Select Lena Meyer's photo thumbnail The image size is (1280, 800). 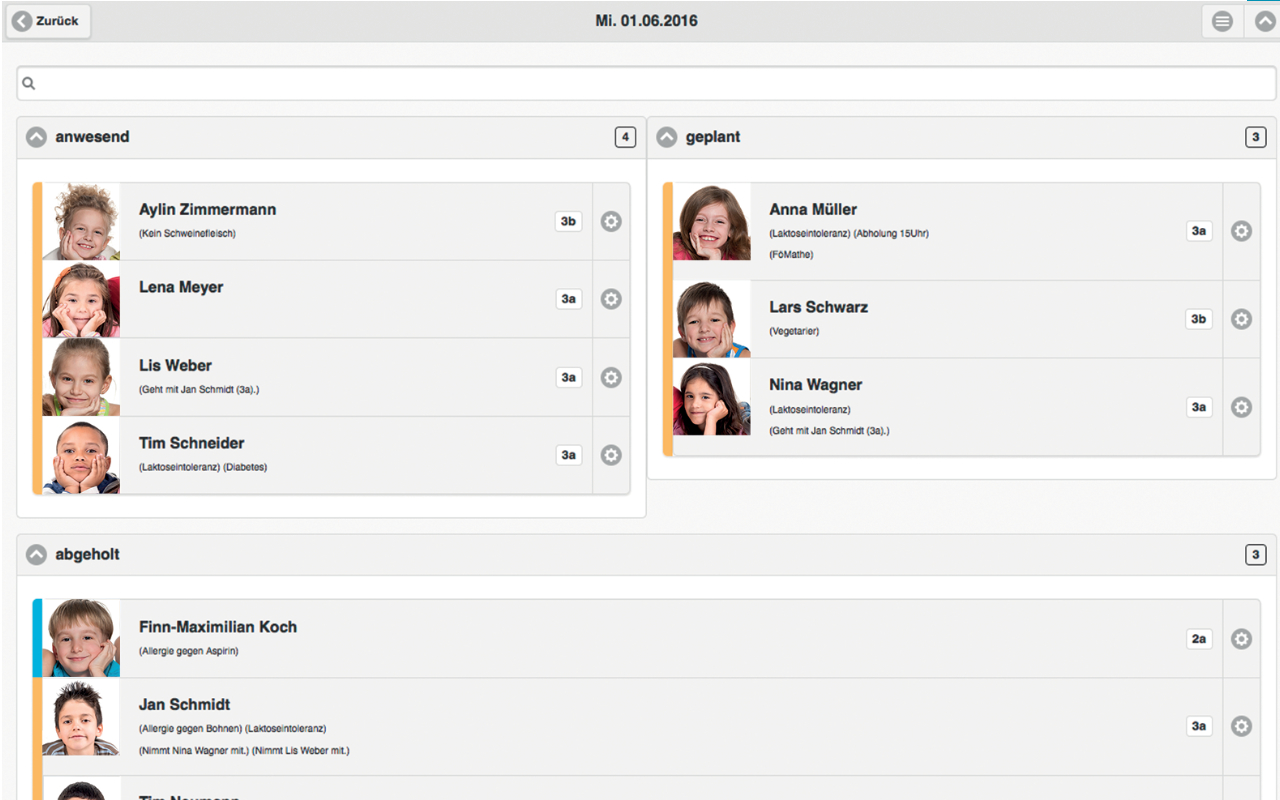coord(81,300)
